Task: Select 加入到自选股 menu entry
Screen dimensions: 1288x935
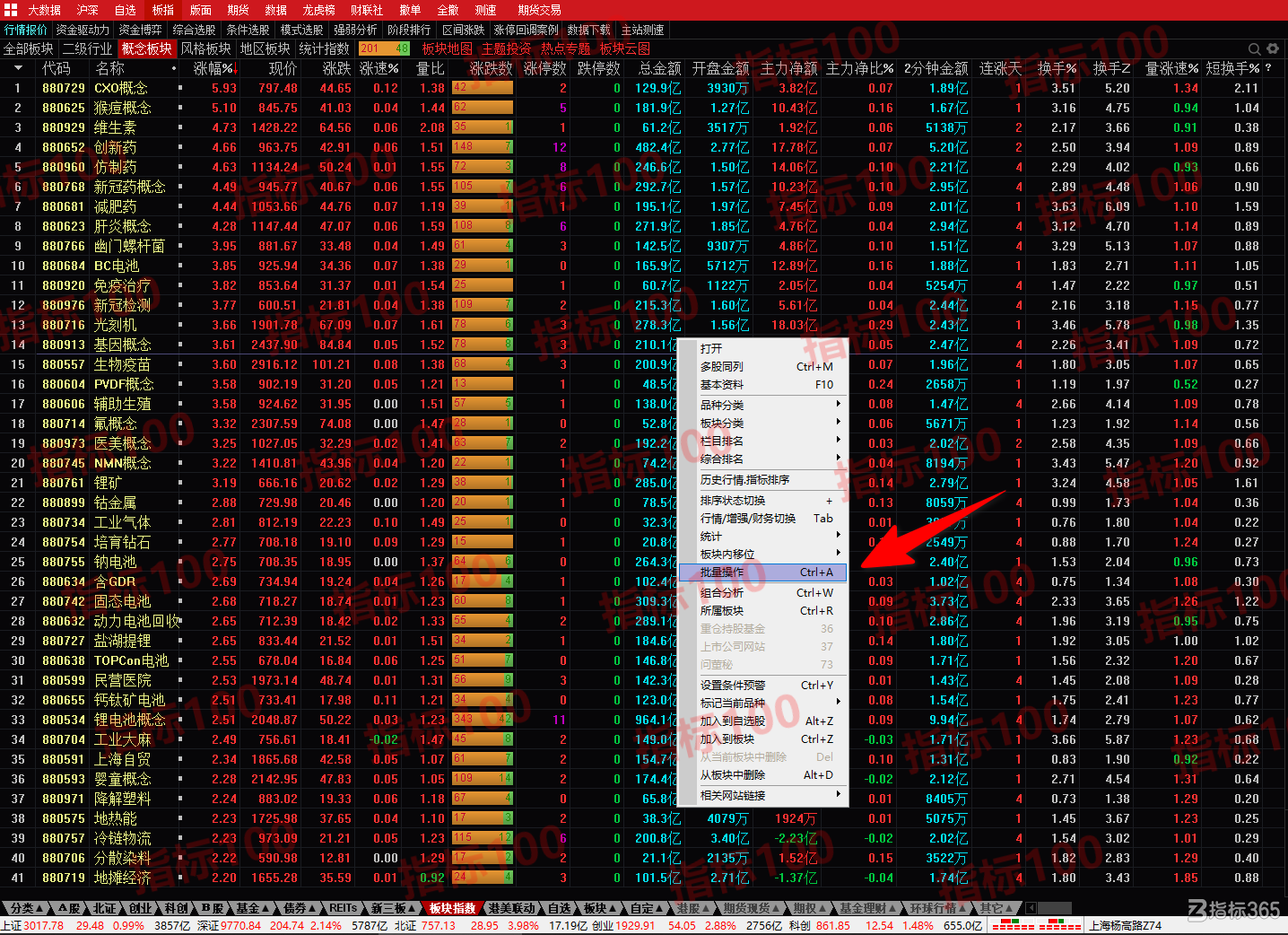Action: pyautogui.click(x=762, y=721)
